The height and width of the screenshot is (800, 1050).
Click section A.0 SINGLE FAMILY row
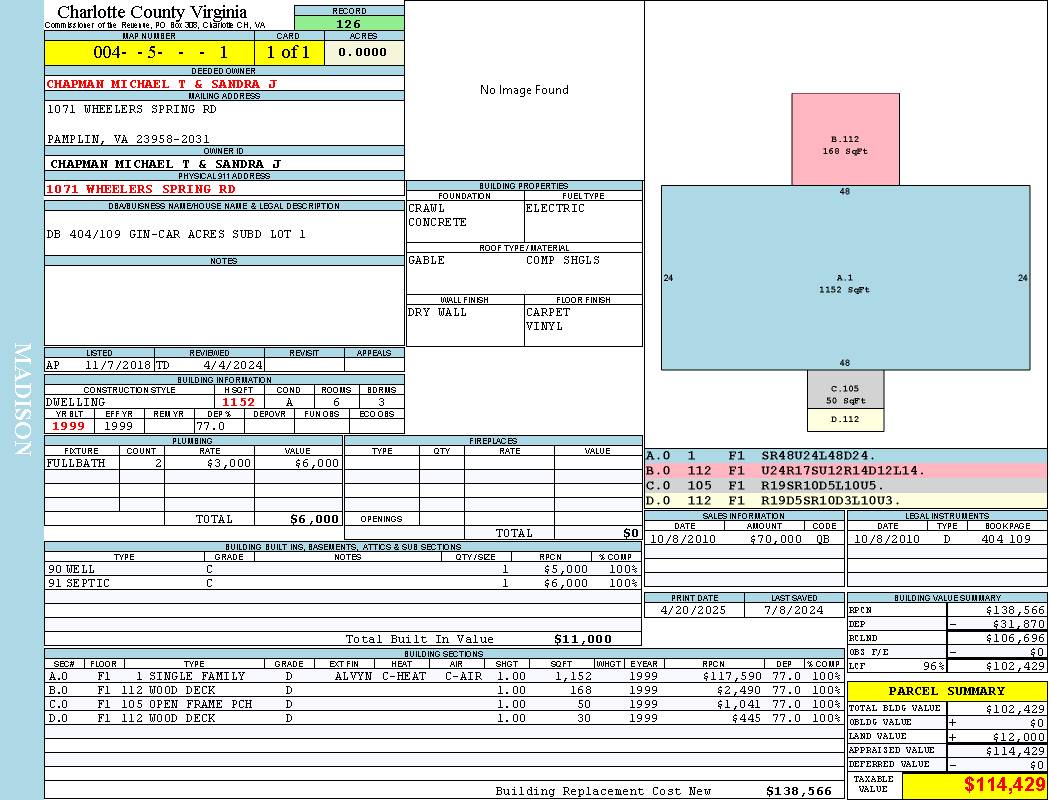click(444, 676)
